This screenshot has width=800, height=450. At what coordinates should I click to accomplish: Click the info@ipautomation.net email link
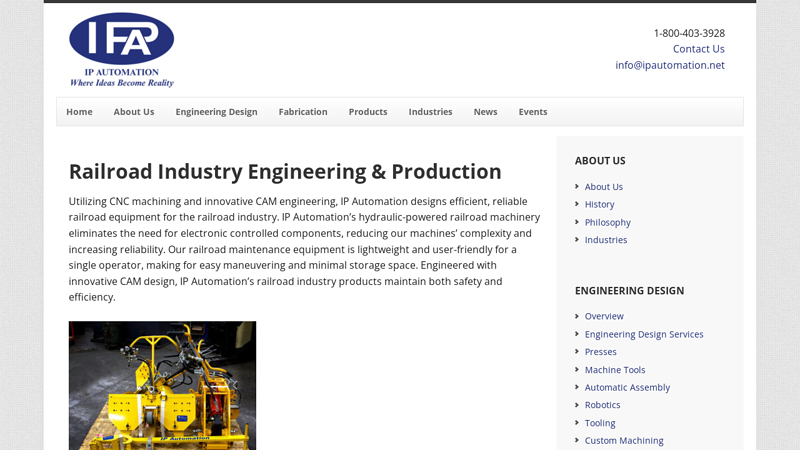coord(670,65)
